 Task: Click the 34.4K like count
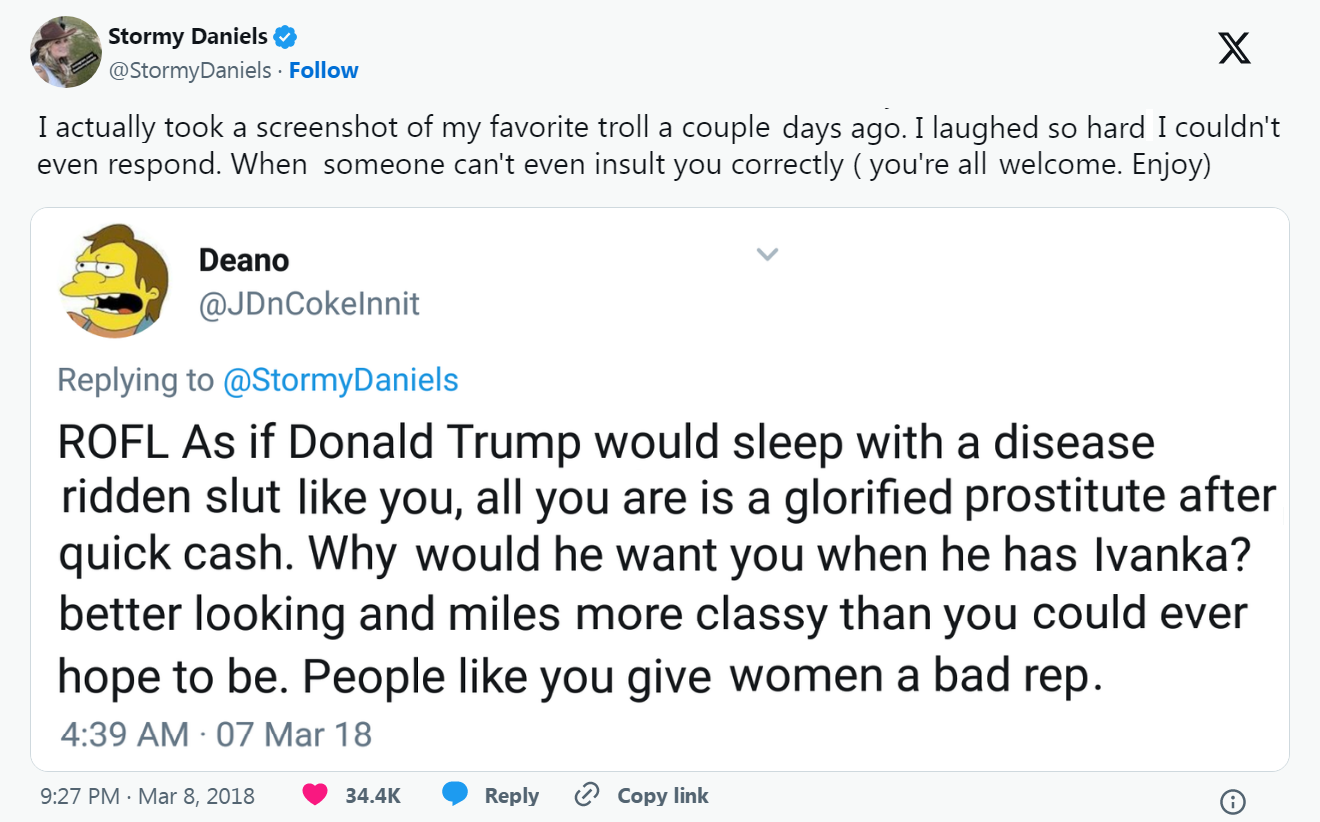pyautogui.click(x=372, y=796)
